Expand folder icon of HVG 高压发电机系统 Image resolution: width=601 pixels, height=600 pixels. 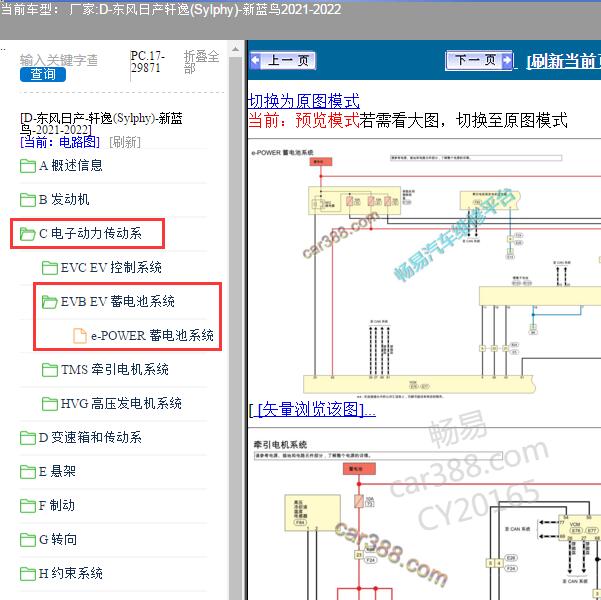point(50,404)
